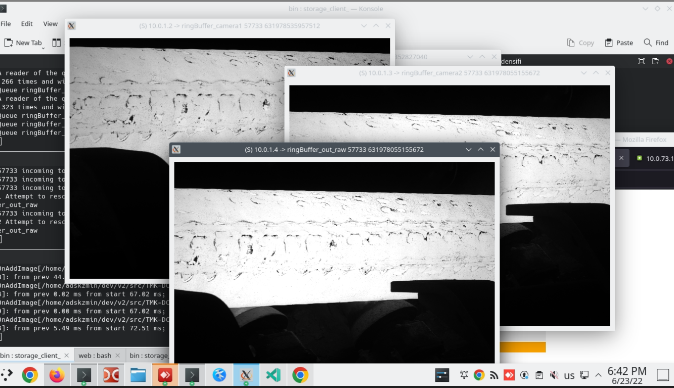
Task: Click the ringBuffer_out_raw window title bar
Action: pos(334,150)
